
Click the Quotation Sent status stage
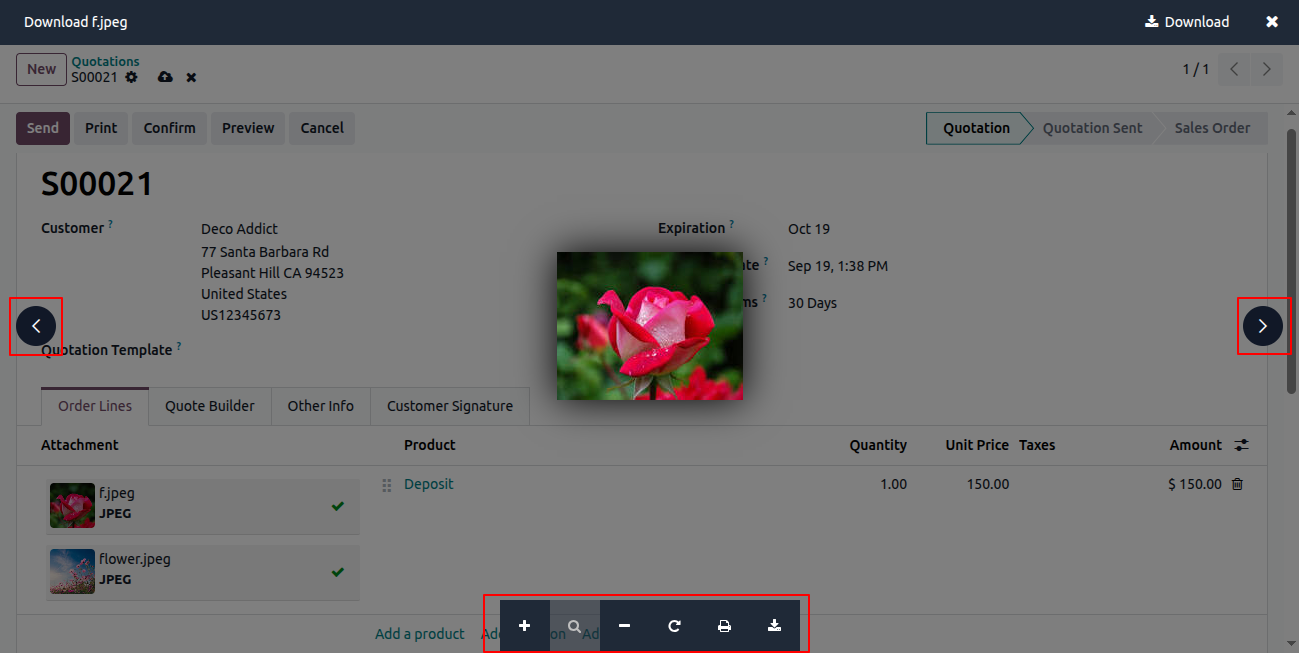1092,128
